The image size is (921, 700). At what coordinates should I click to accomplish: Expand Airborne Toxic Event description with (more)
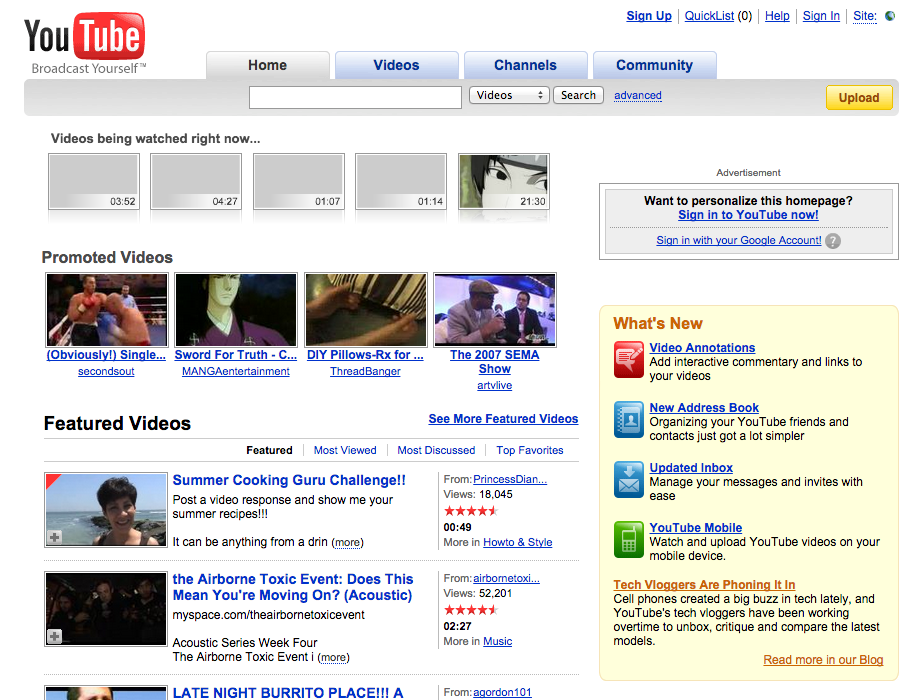coord(334,657)
